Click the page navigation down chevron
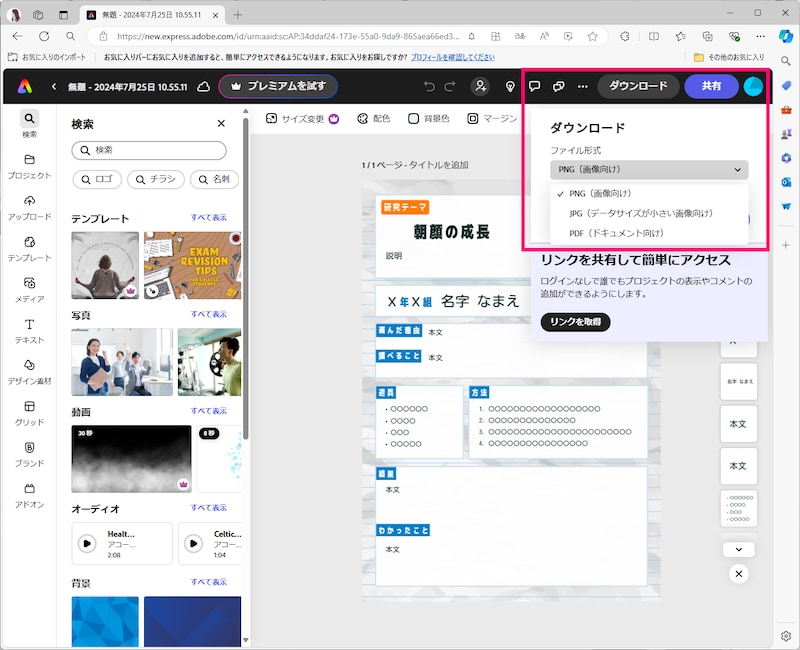This screenshot has height=650, width=800. click(738, 549)
